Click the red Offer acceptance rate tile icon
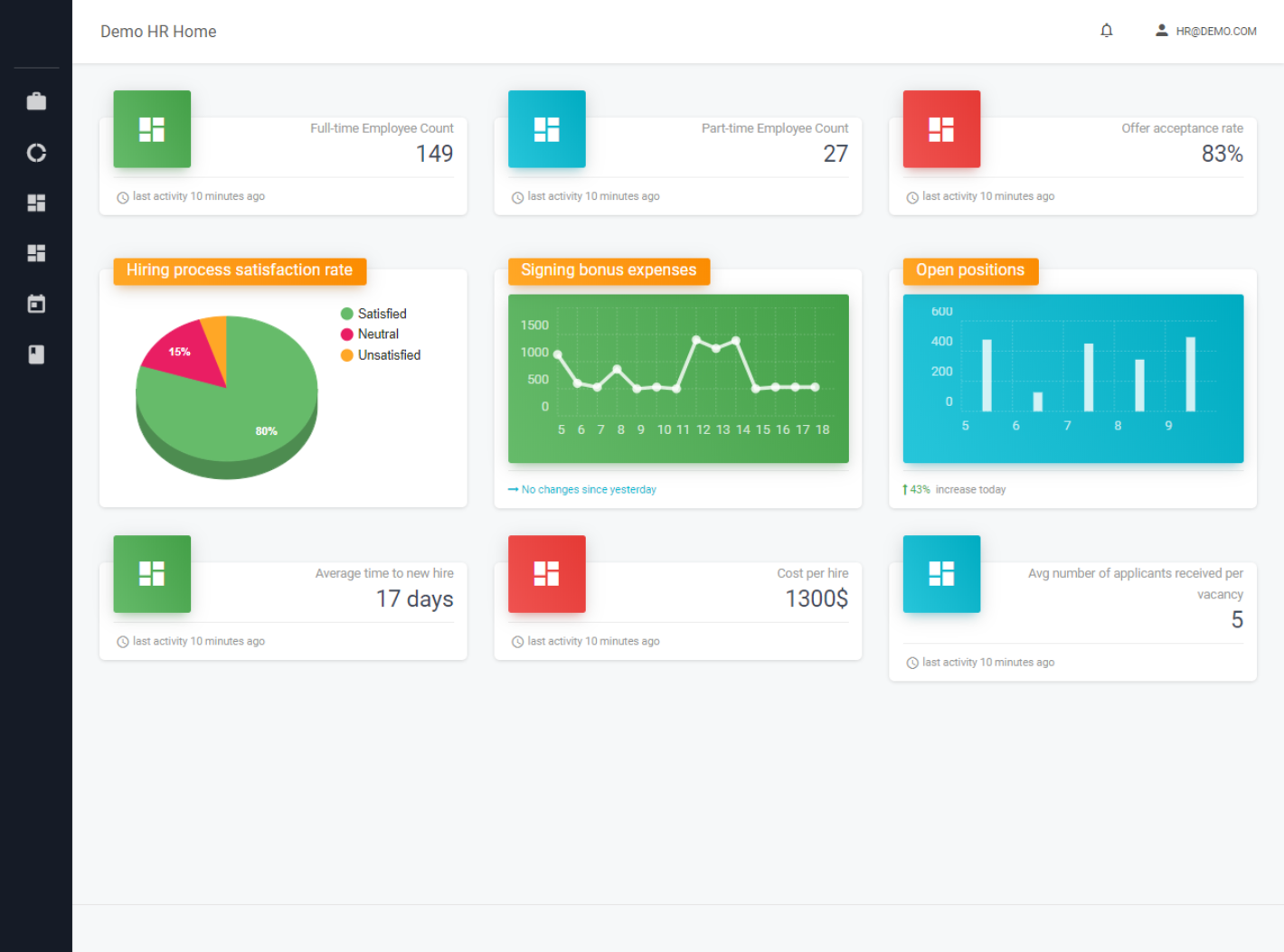The image size is (1284, 952). [x=941, y=129]
